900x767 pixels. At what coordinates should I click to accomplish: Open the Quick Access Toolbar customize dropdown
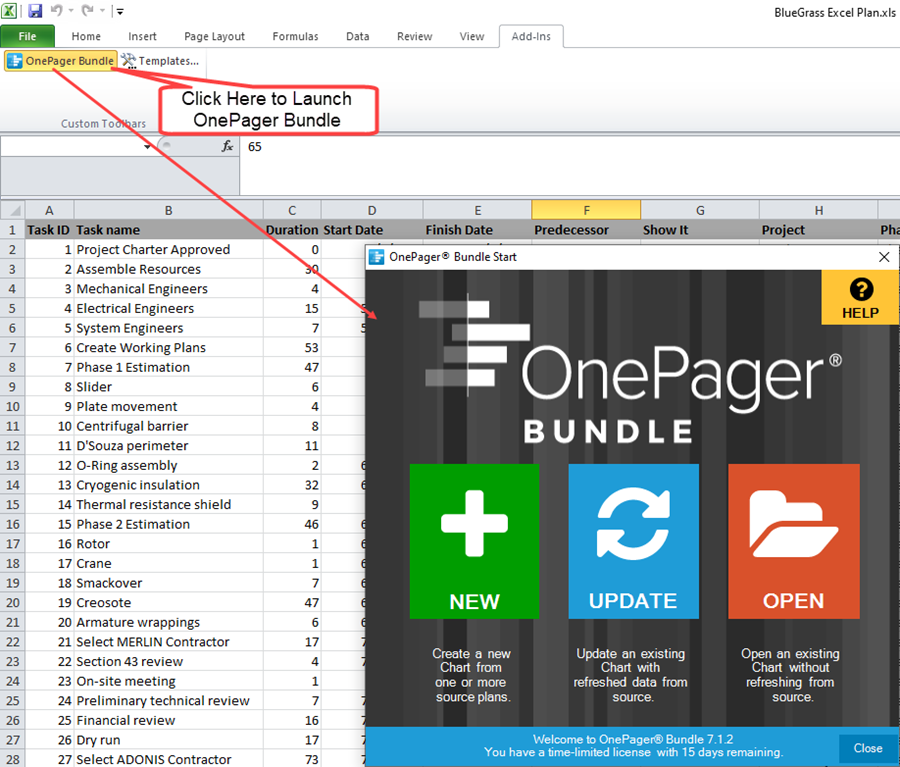[x=119, y=11]
